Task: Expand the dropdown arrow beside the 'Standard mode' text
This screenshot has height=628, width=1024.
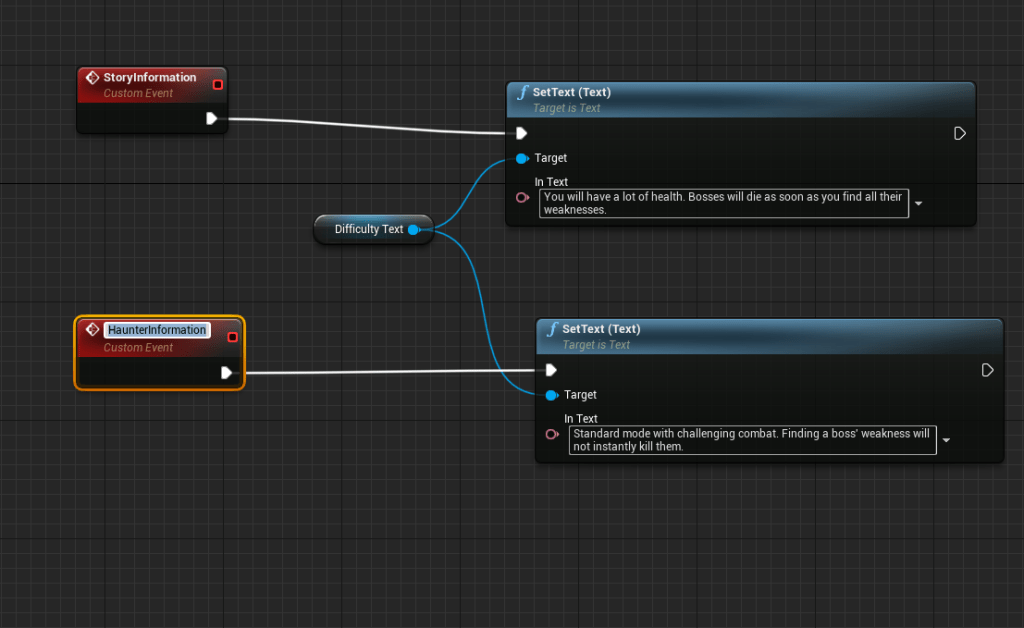Action: click(x=946, y=440)
